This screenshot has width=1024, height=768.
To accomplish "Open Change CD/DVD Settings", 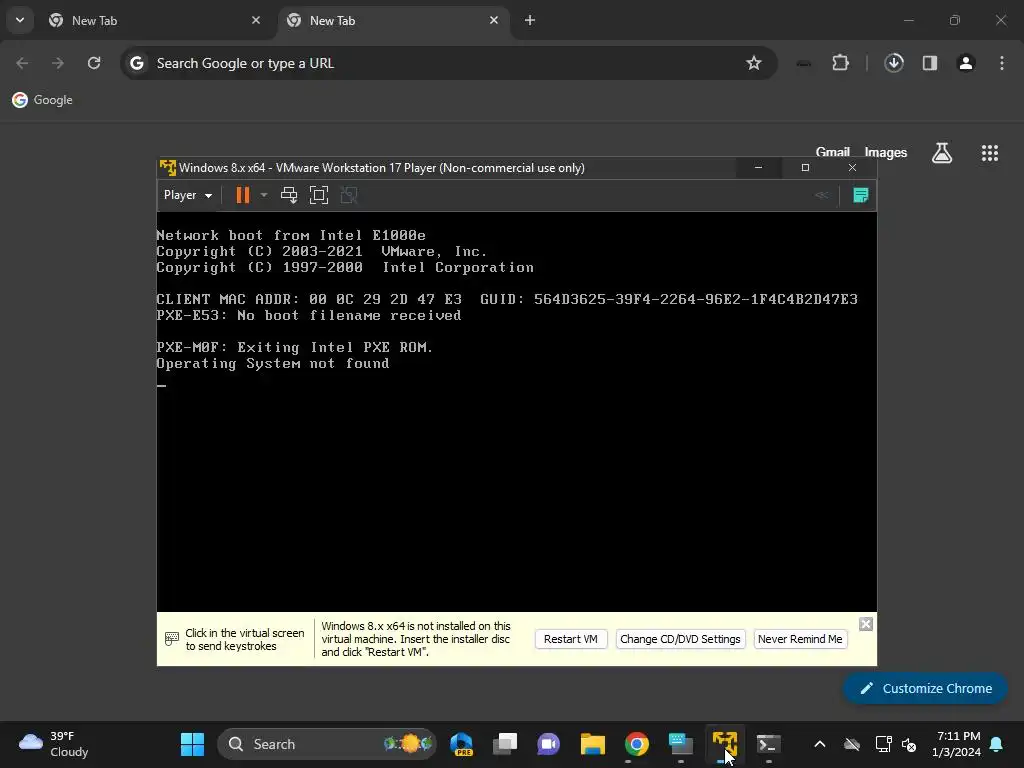I will click(x=680, y=639).
